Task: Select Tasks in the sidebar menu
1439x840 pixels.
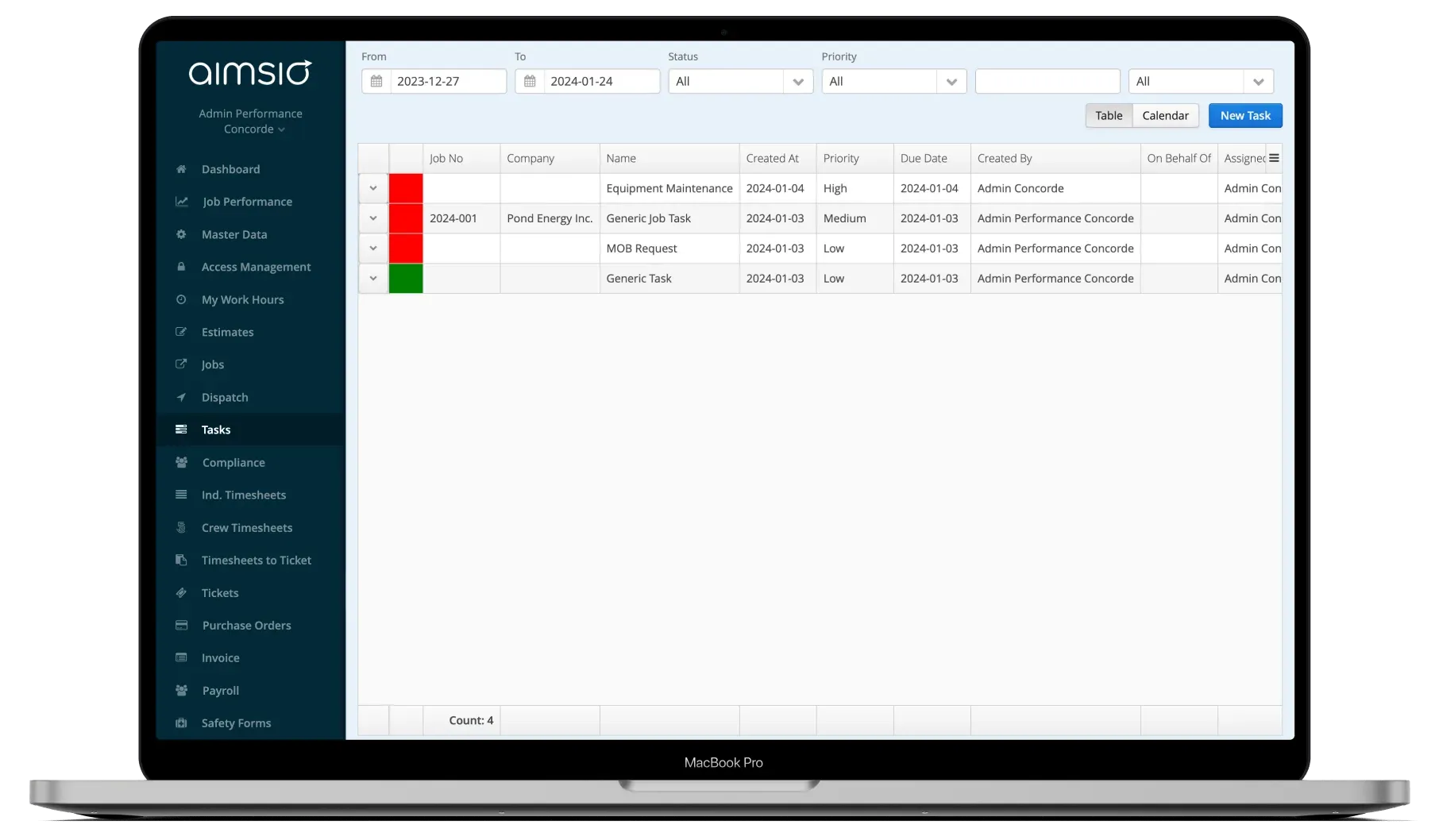Action: (214, 430)
